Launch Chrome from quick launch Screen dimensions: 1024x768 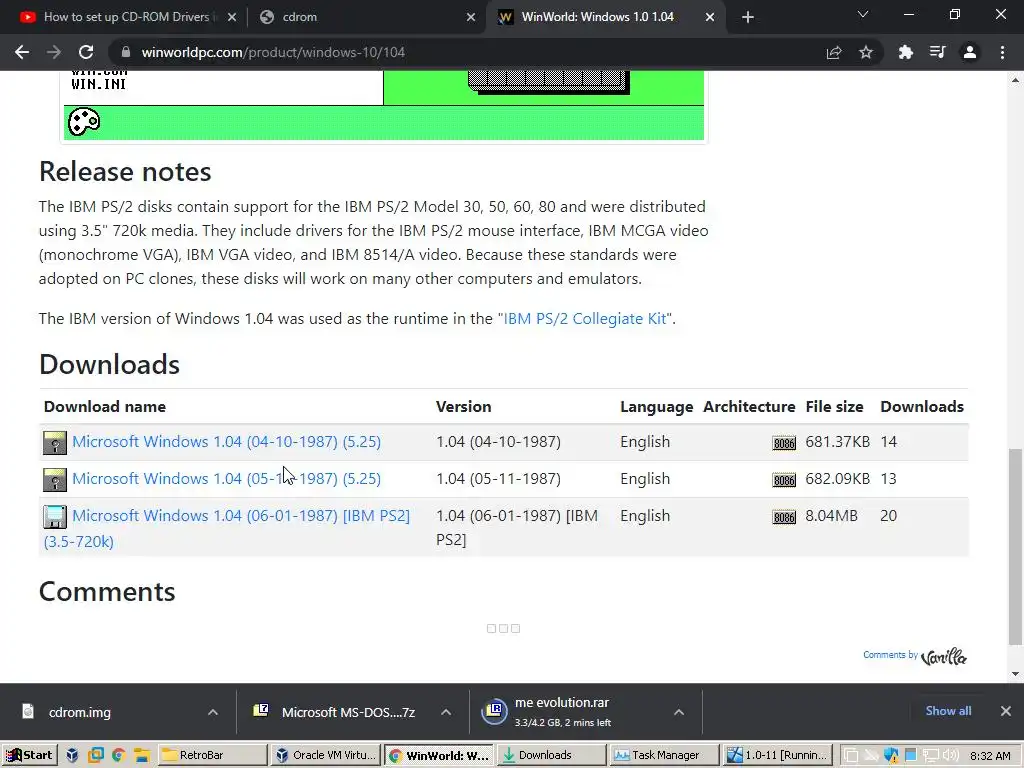click(118, 756)
